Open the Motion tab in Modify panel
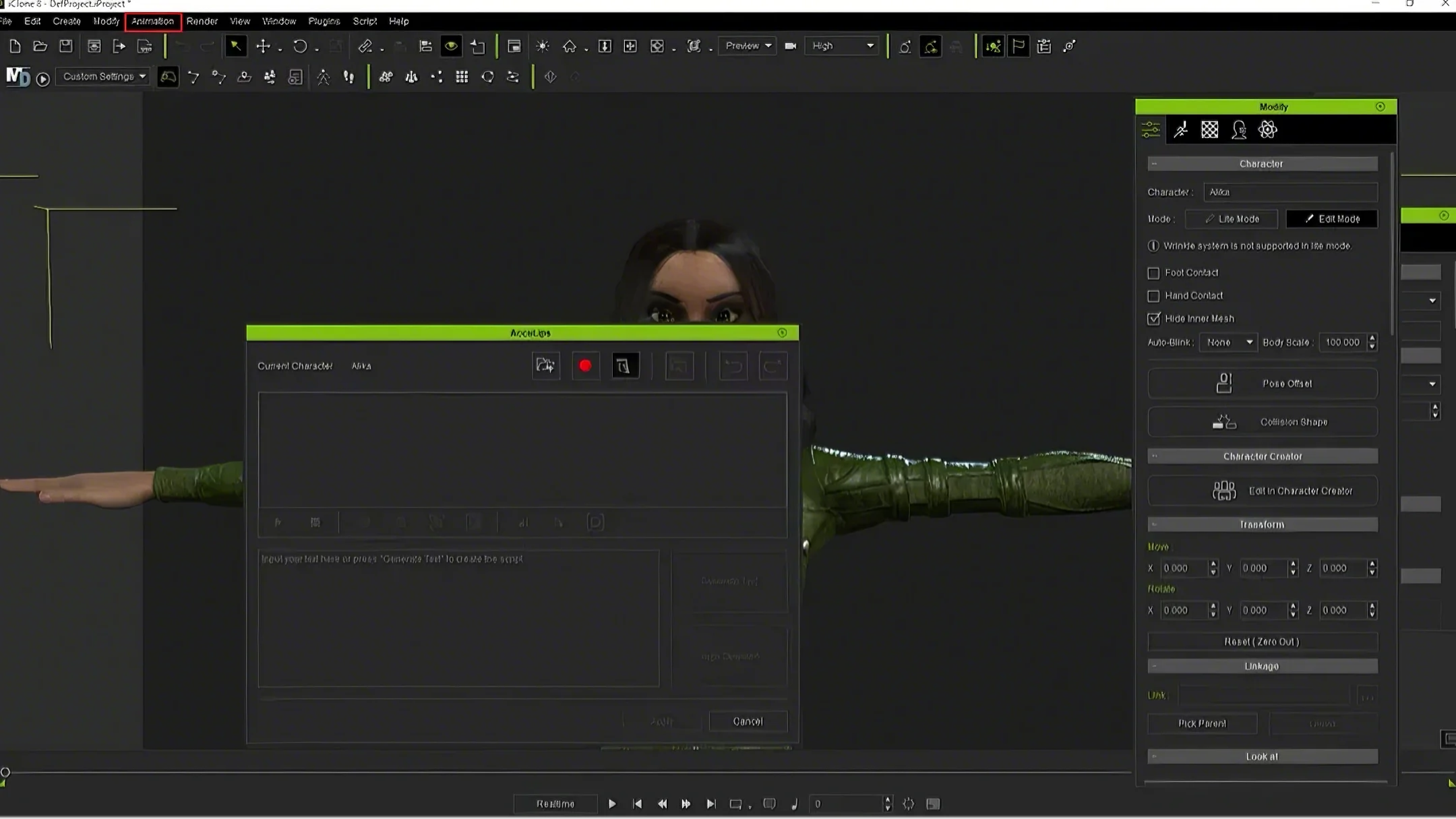Image resolution: width=1456 pixels, height=819 pixels. click(1180, 129)
